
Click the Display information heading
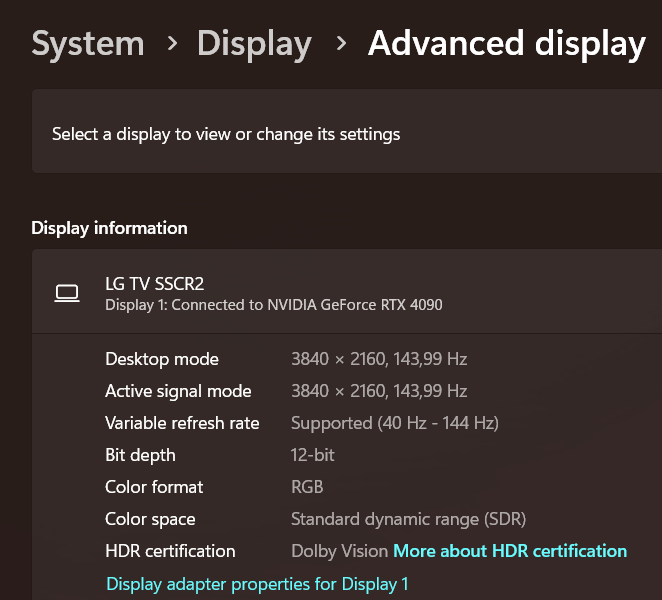[109, 228]
